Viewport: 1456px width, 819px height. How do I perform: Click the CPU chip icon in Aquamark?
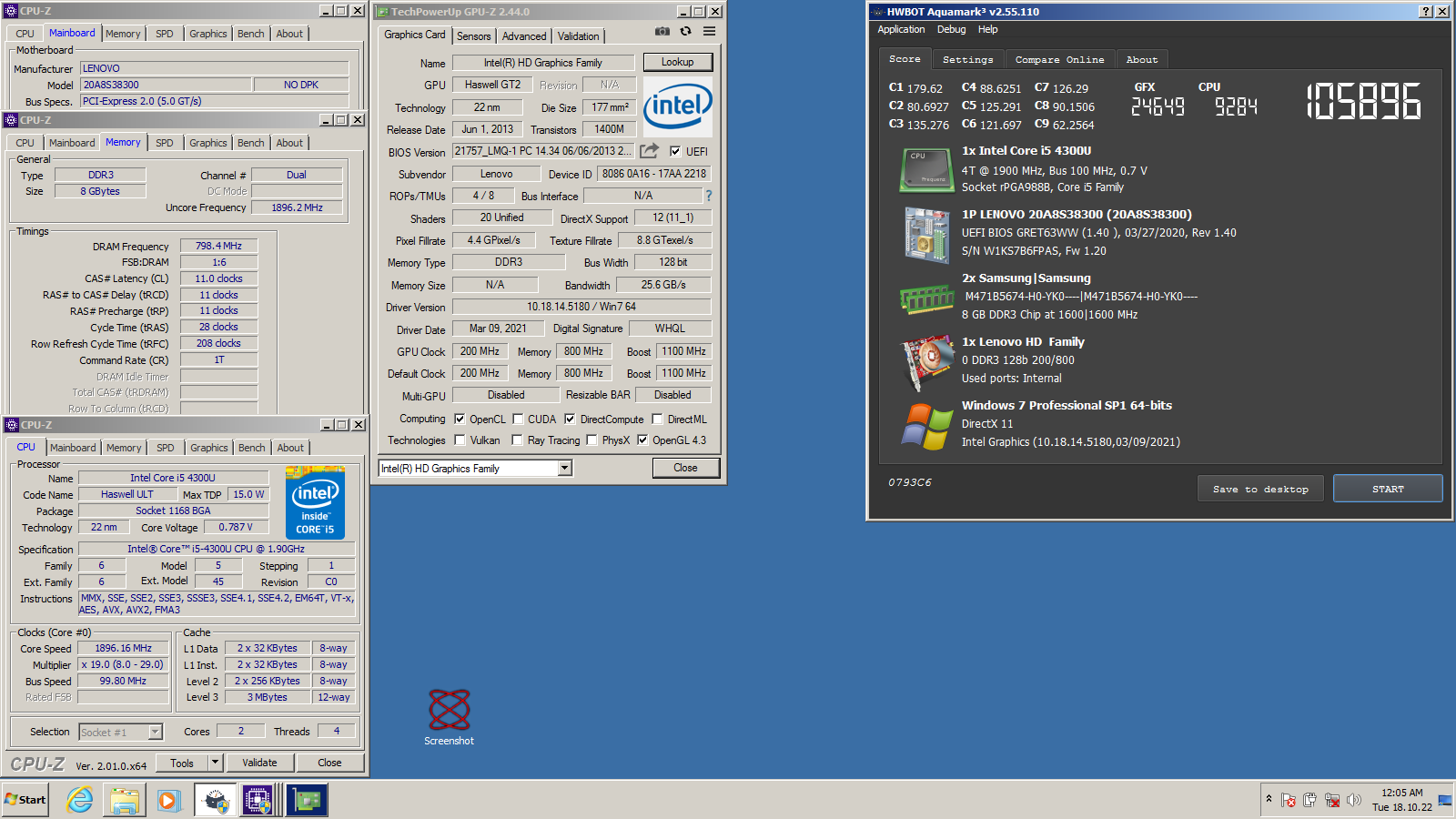tap(926, 170)
